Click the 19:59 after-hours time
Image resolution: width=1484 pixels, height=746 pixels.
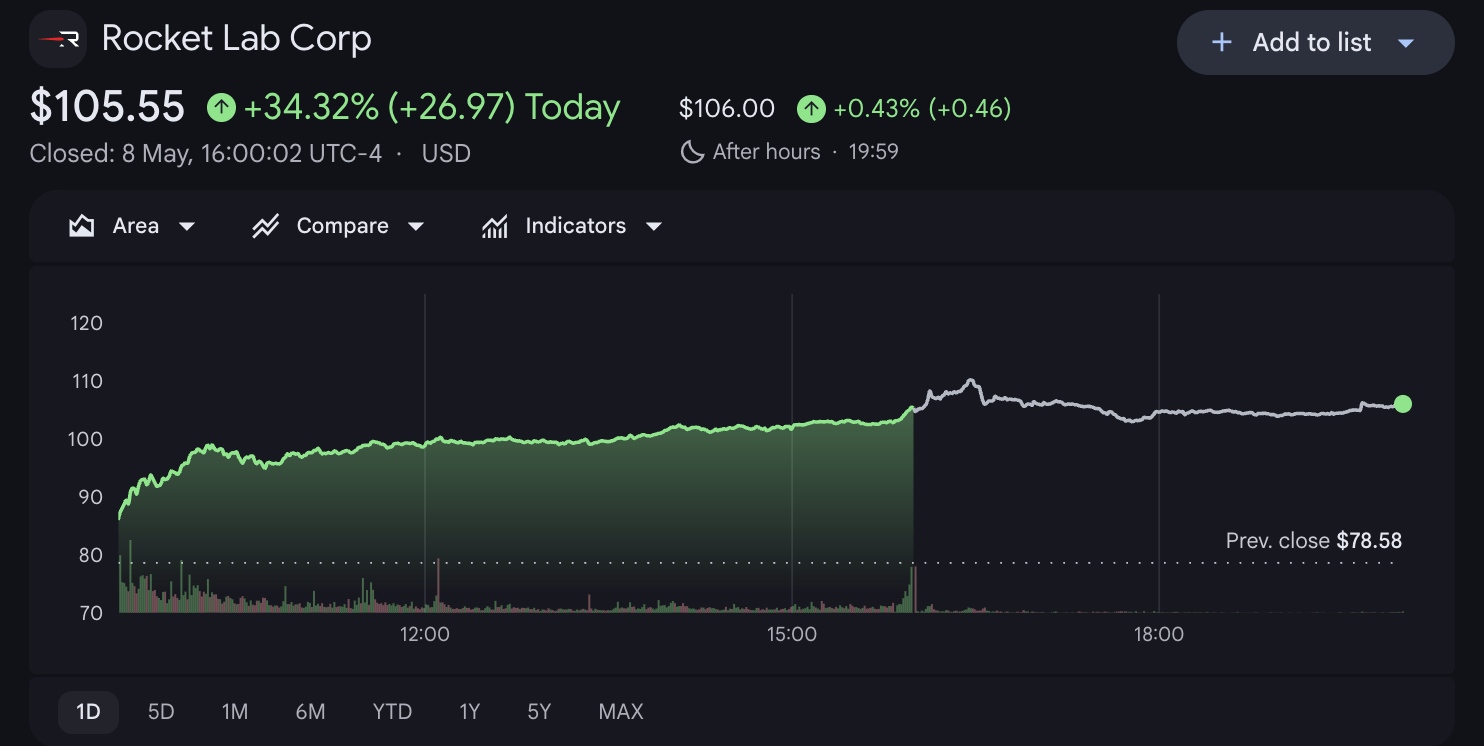[x=873, y=152]
